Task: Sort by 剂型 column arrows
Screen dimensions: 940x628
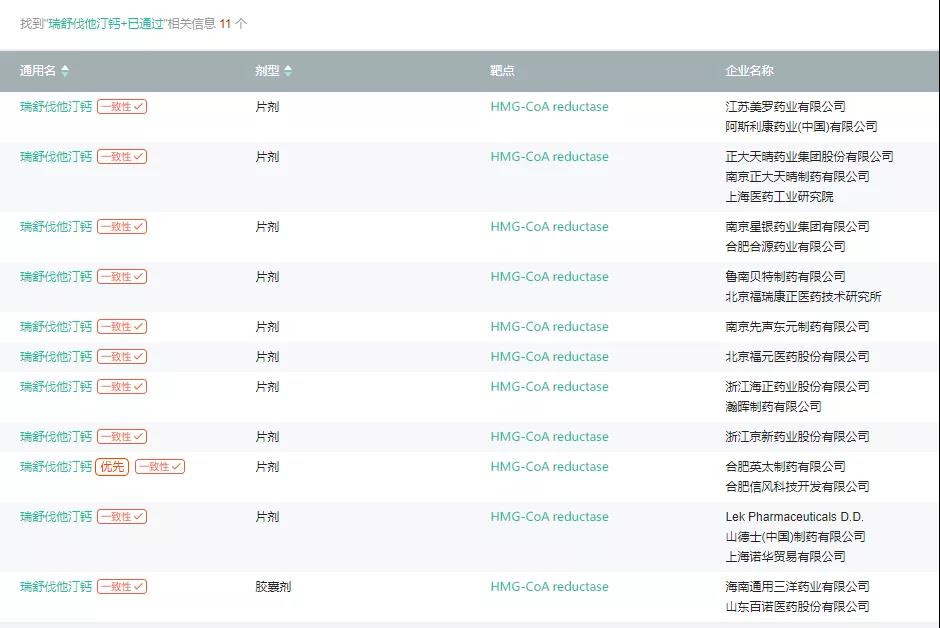Action: tap(288, 71)
